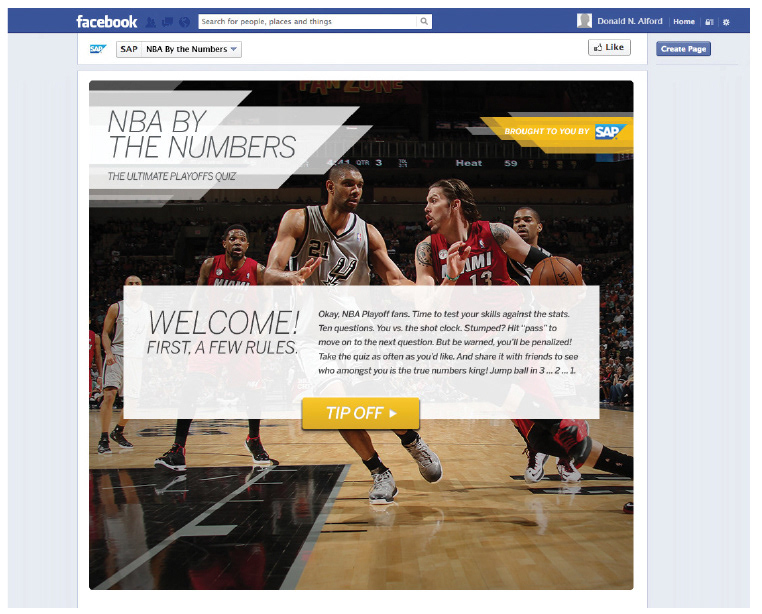Click SAP logo in yellow banner
The width and height of the screenshot is (762, 614).
[609, 131]
